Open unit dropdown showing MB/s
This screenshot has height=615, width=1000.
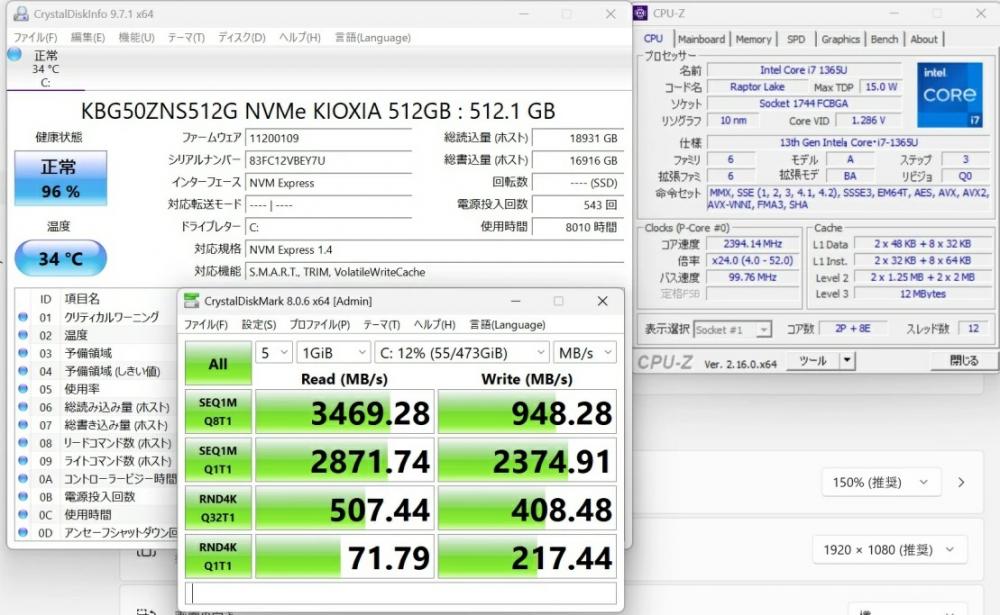coord(585,353)
